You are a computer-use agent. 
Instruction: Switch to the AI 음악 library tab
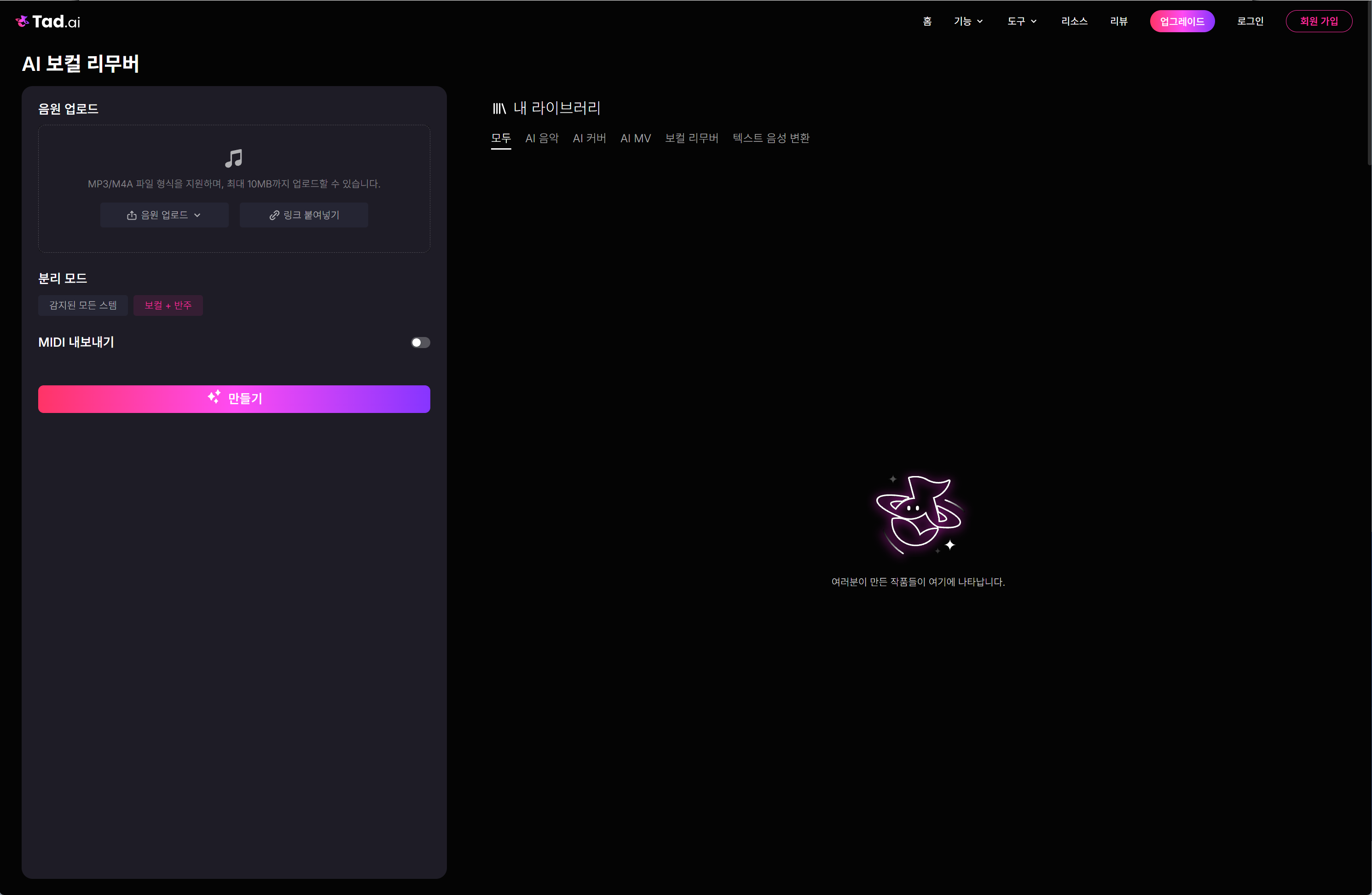coord(542,139)
